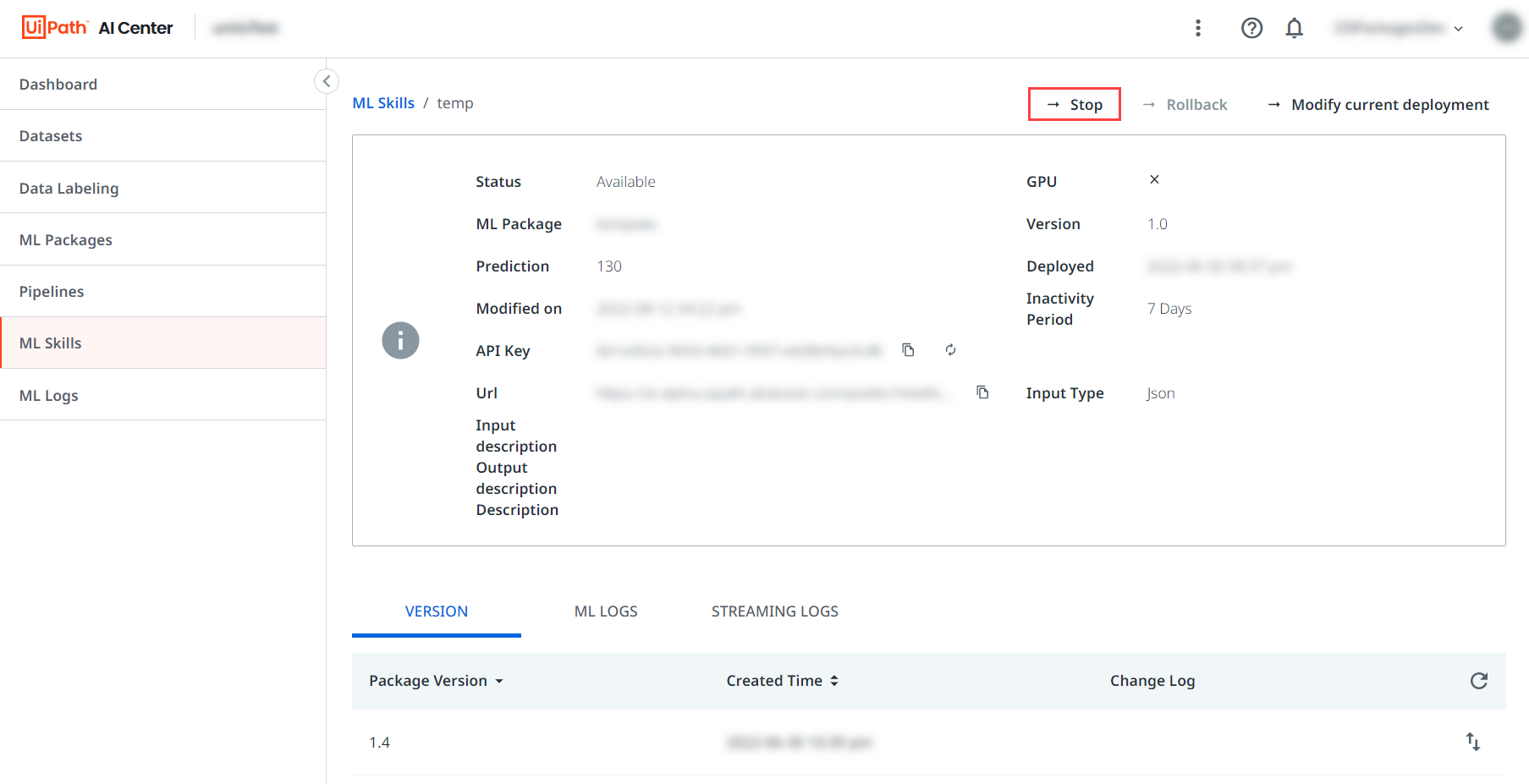This screenshot has height=784, width=1529.
Task: Go to ML Skills breadcrumb link
Action: [x=383, y=103]
